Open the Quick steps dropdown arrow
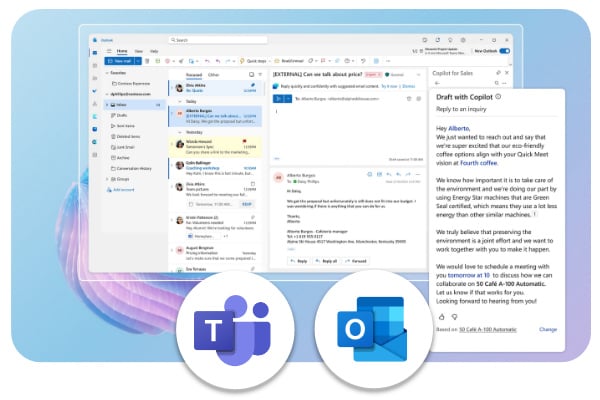The width and height of the screenshot is (600, 400). tap(270, 61)
